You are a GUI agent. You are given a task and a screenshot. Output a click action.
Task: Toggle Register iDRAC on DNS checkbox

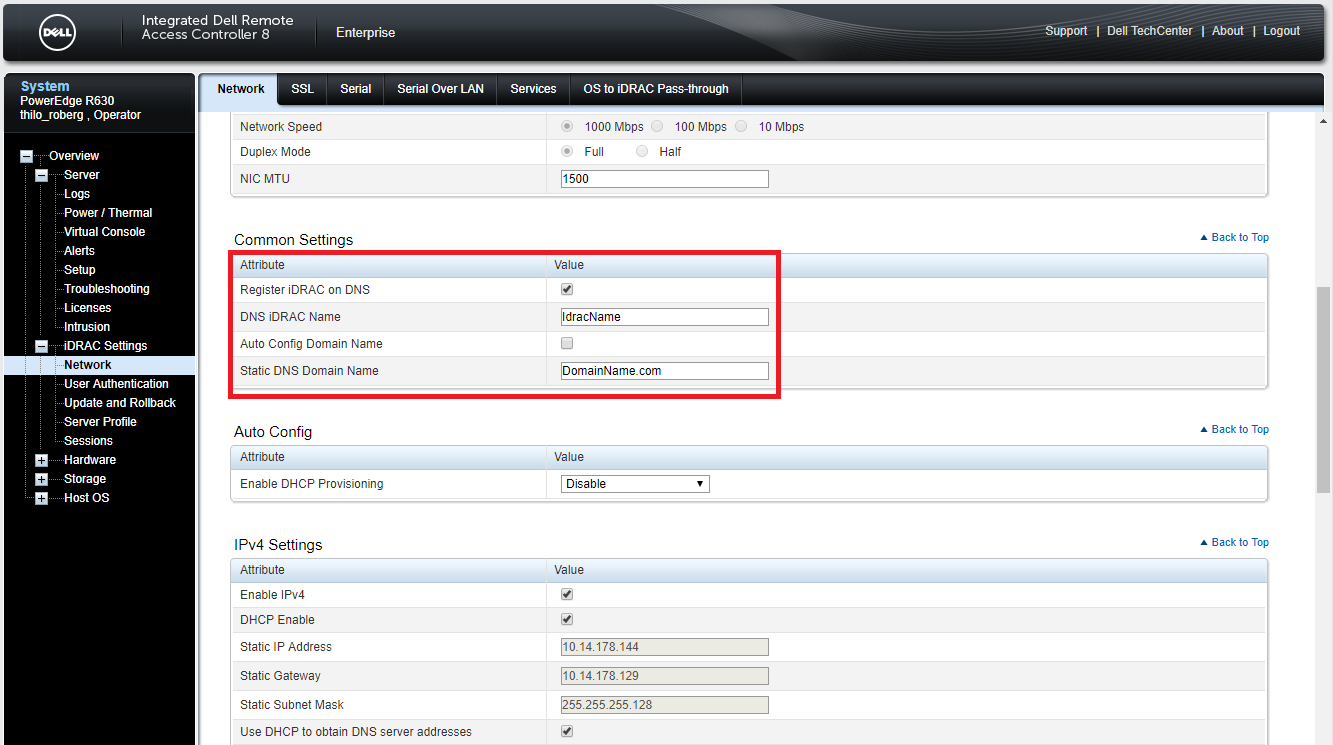coord(567,290)
